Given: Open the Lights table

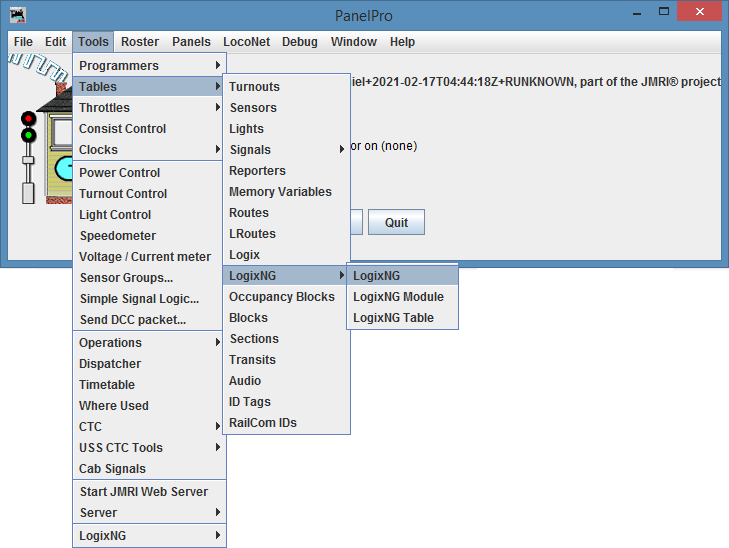Looking at the screenshot, I should 286,129.
